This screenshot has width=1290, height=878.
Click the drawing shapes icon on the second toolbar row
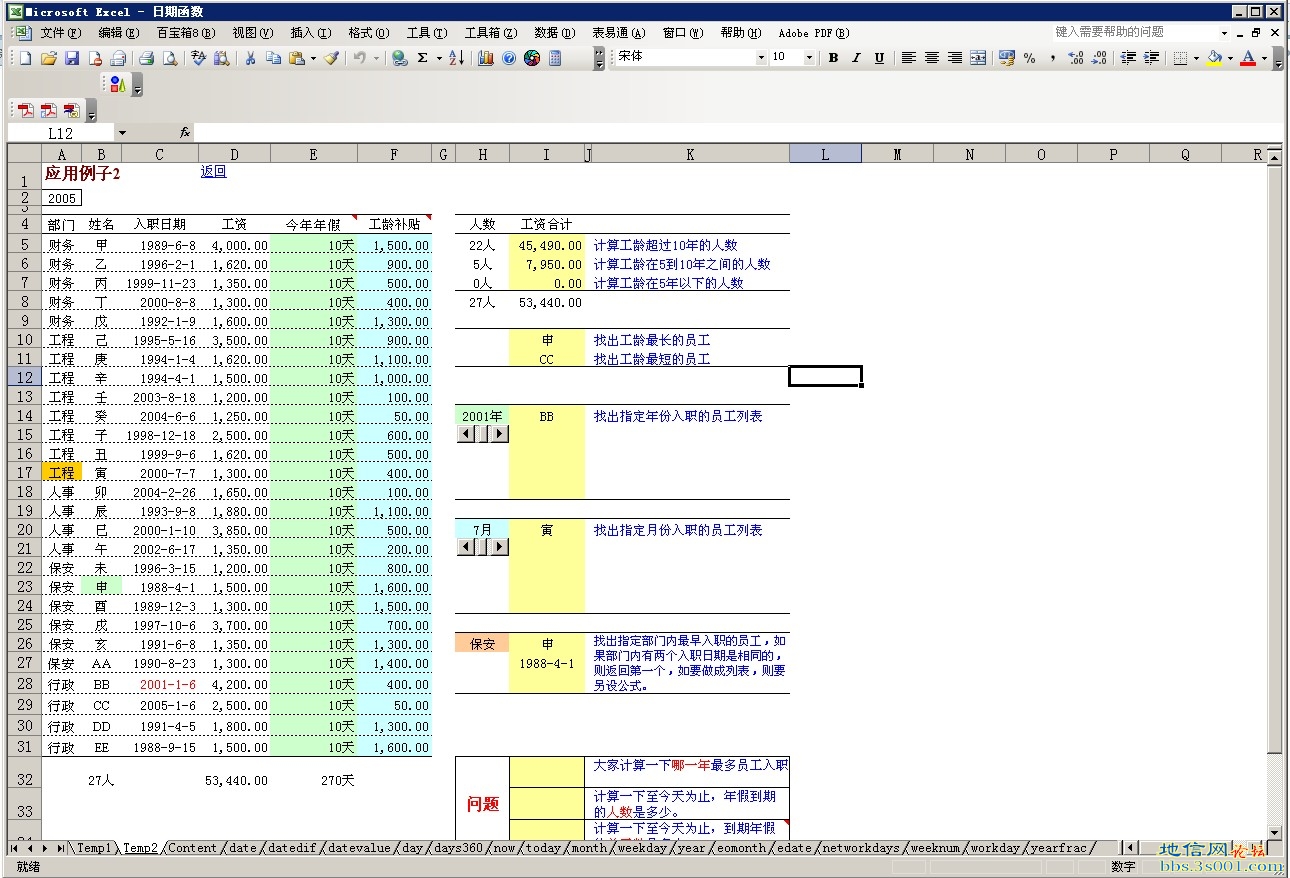point(118,84)
